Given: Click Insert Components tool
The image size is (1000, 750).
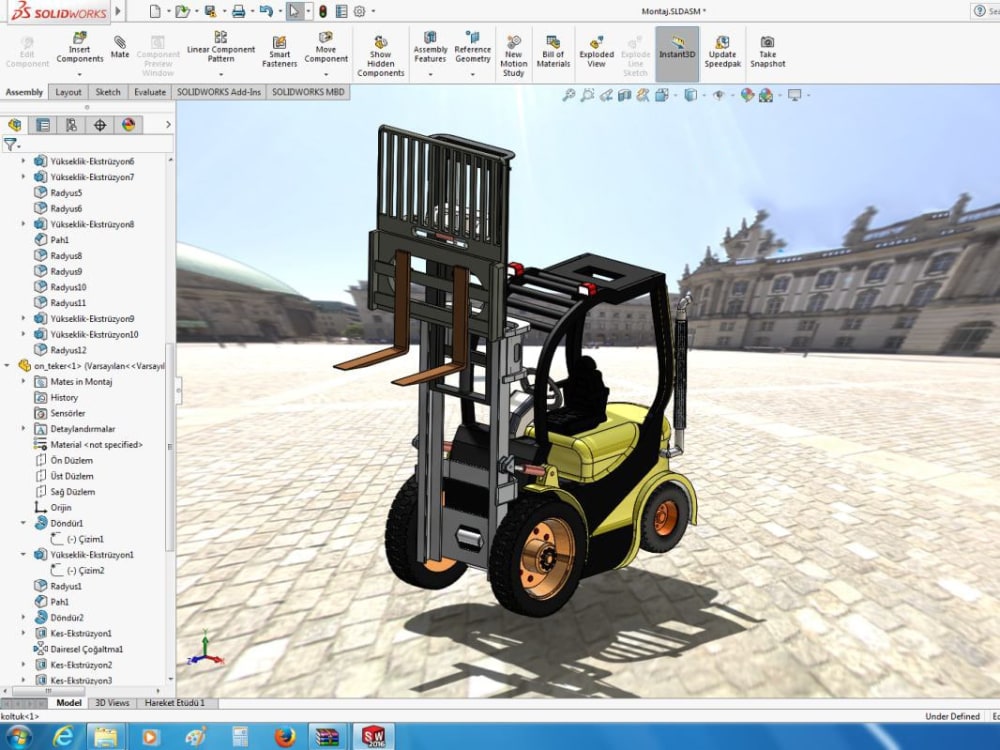Looking at the screenshot, I should click(80, 48).
